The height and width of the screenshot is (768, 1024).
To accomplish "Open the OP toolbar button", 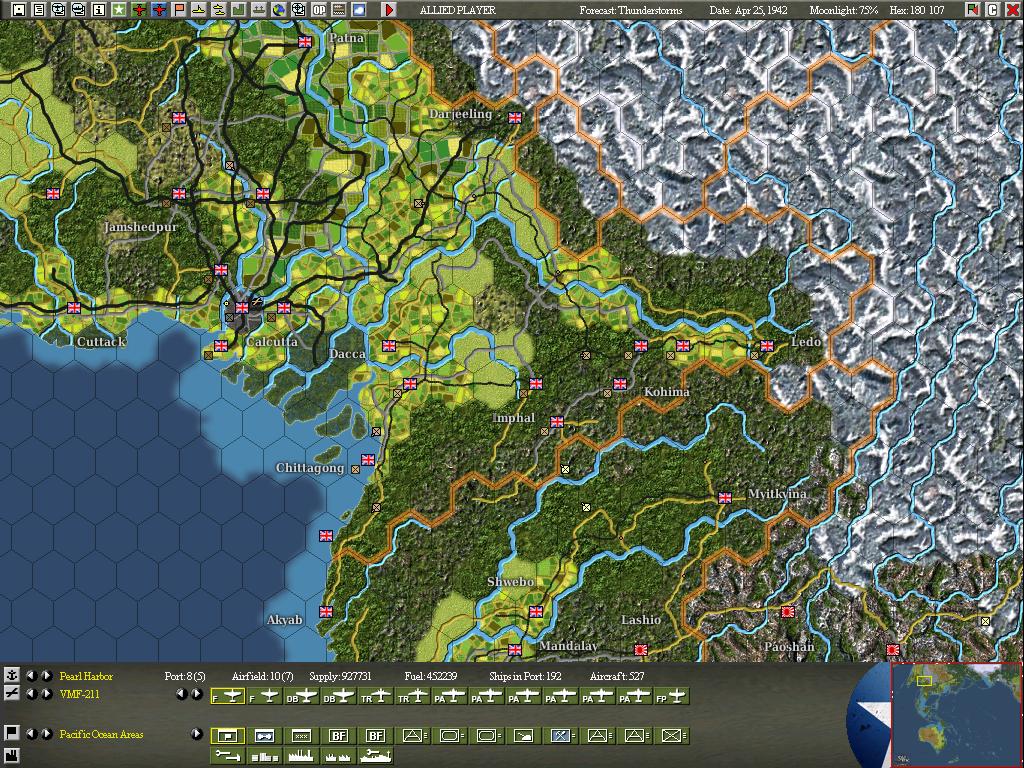I will coord(319,10).
